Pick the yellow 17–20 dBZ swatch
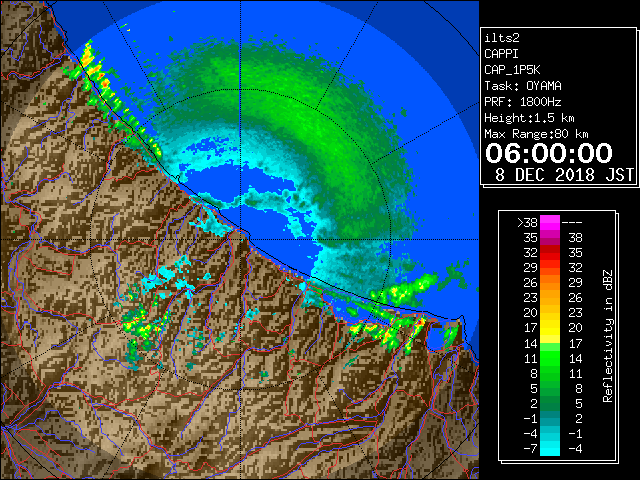This screenshot has width=640, height=480. [550, 328]
